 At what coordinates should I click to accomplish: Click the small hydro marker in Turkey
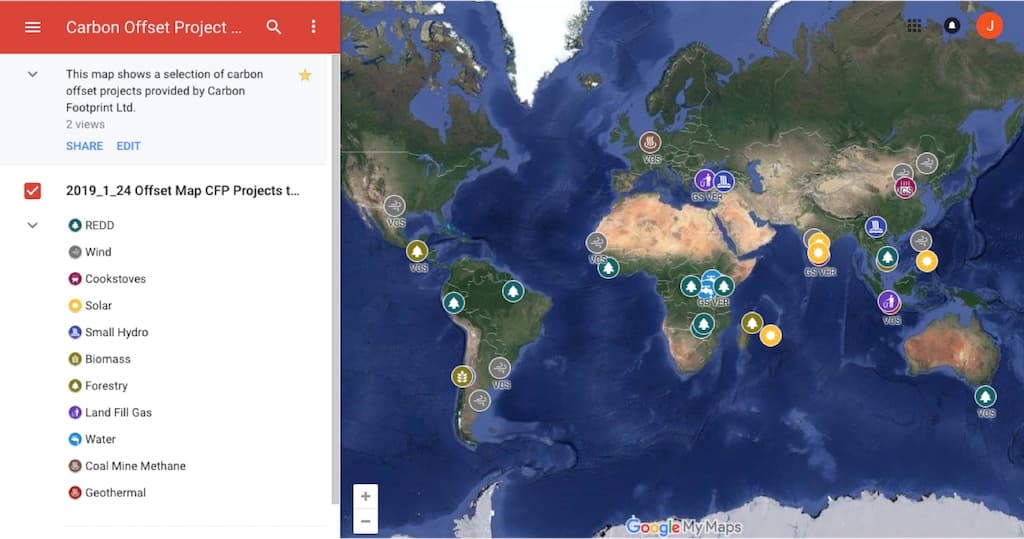[x=724, y=180]
